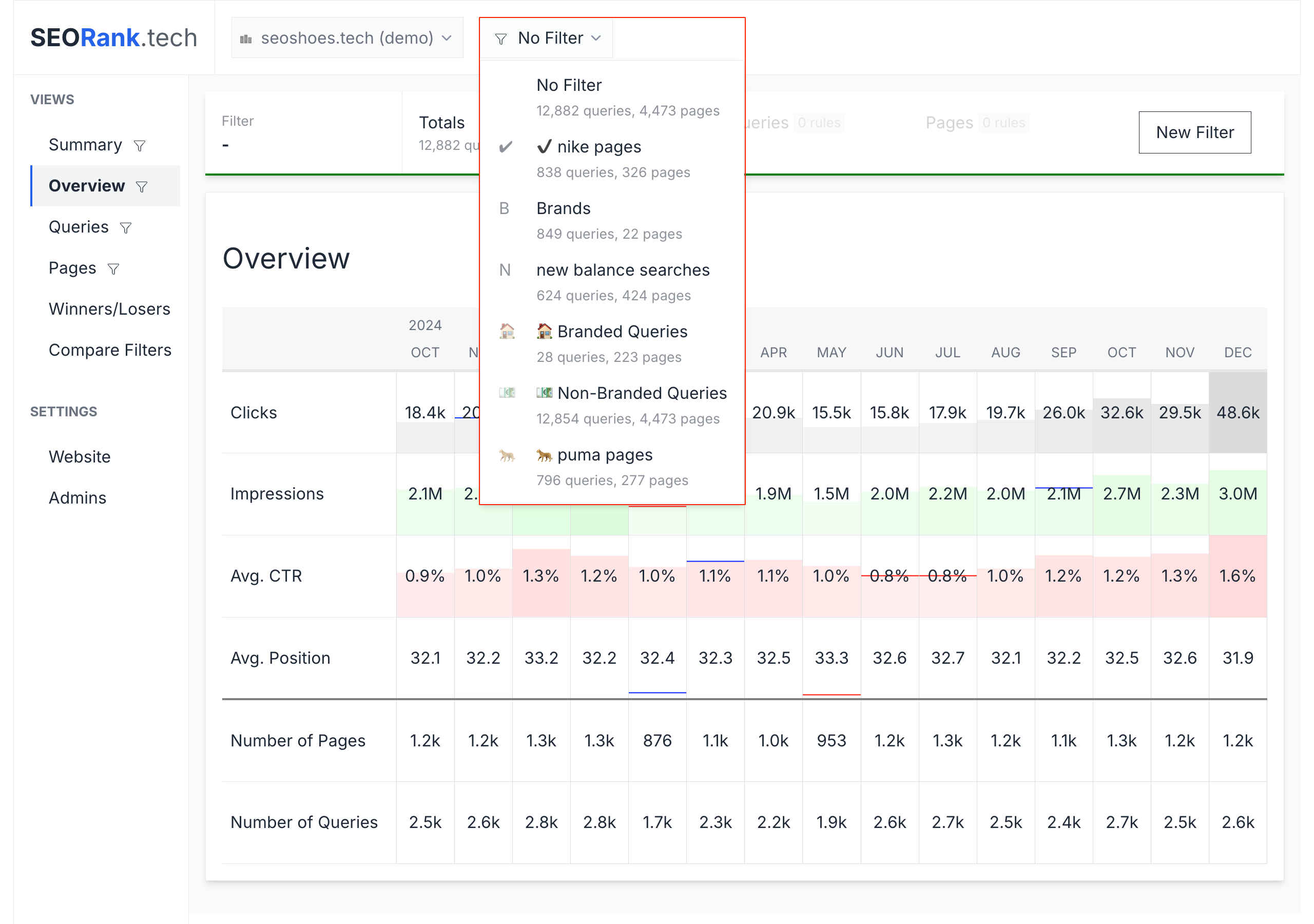Click the funnel icon next to Pages
Screen dimensions: 1314x924
pyautogui.click(x=113, y=269)
